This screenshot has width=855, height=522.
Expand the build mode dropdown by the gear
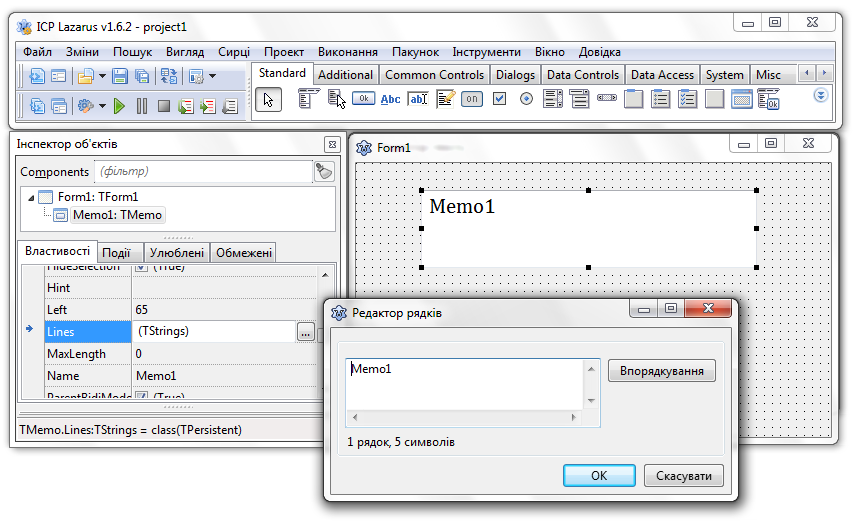pos(102,105)
